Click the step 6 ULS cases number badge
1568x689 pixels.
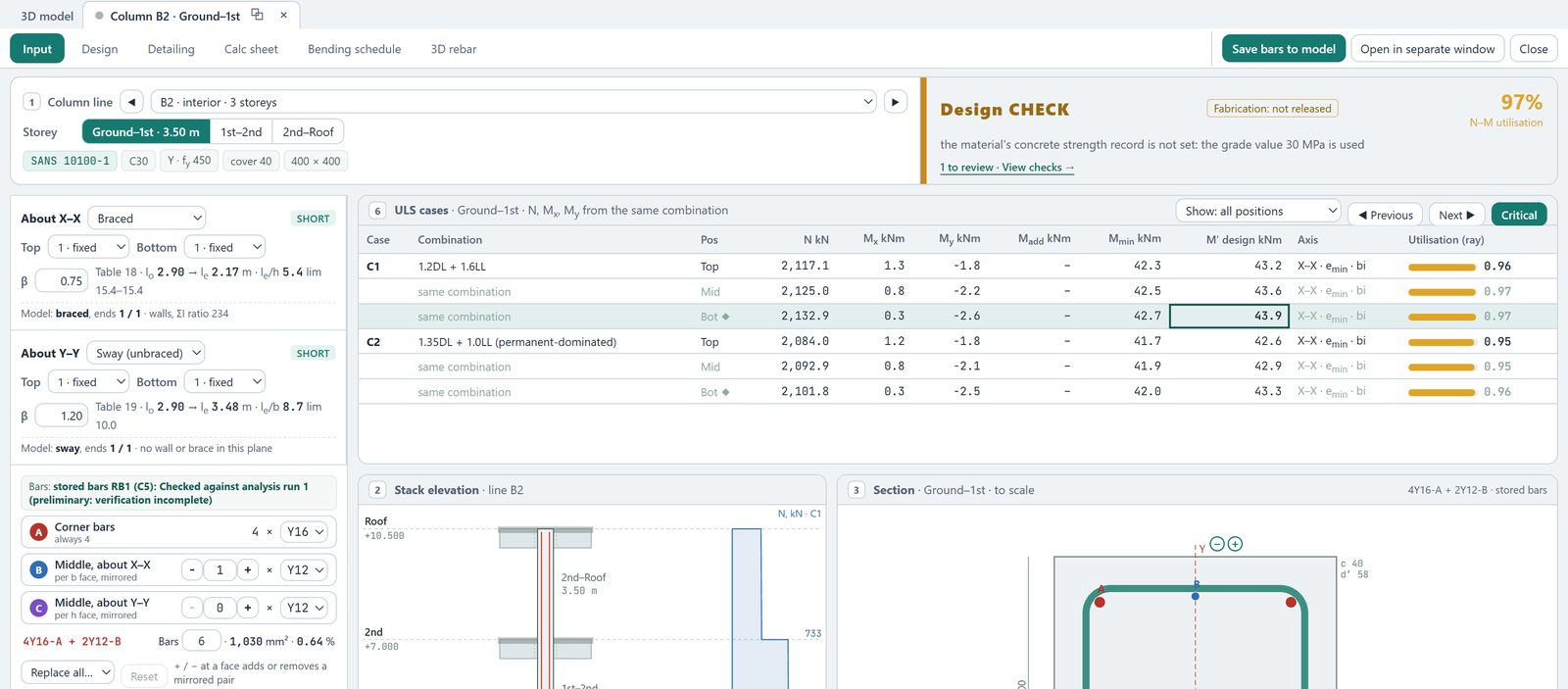coord(377,211)
